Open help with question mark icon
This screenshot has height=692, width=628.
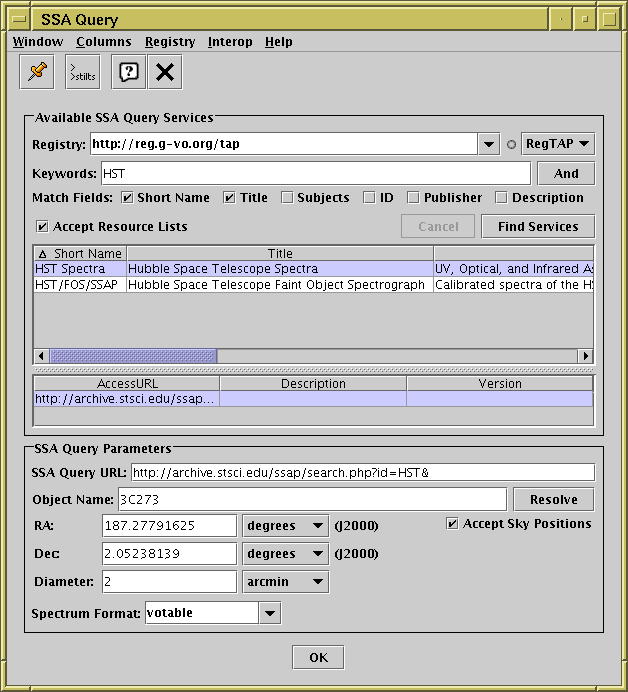pos(129,72)
